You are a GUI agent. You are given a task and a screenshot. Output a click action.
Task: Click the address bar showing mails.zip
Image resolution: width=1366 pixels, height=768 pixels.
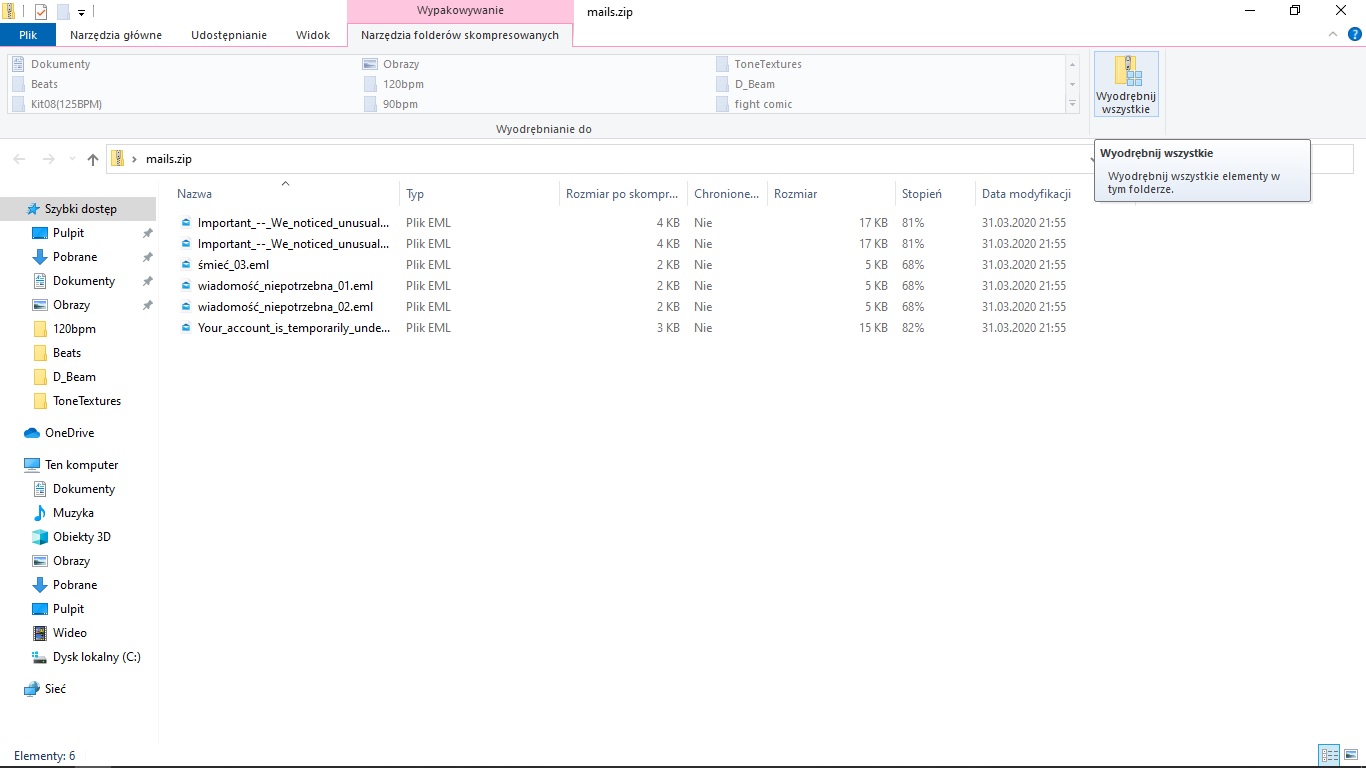[600, 159]
